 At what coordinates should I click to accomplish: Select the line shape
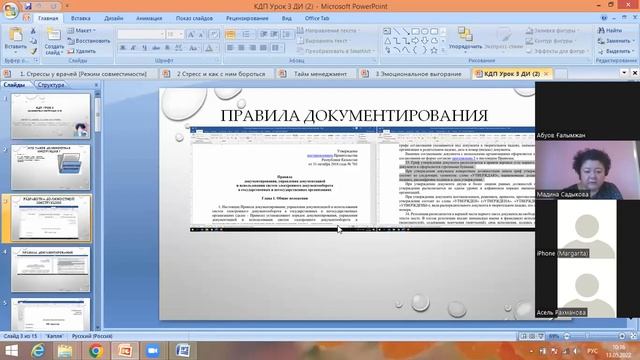coord(396,31)
